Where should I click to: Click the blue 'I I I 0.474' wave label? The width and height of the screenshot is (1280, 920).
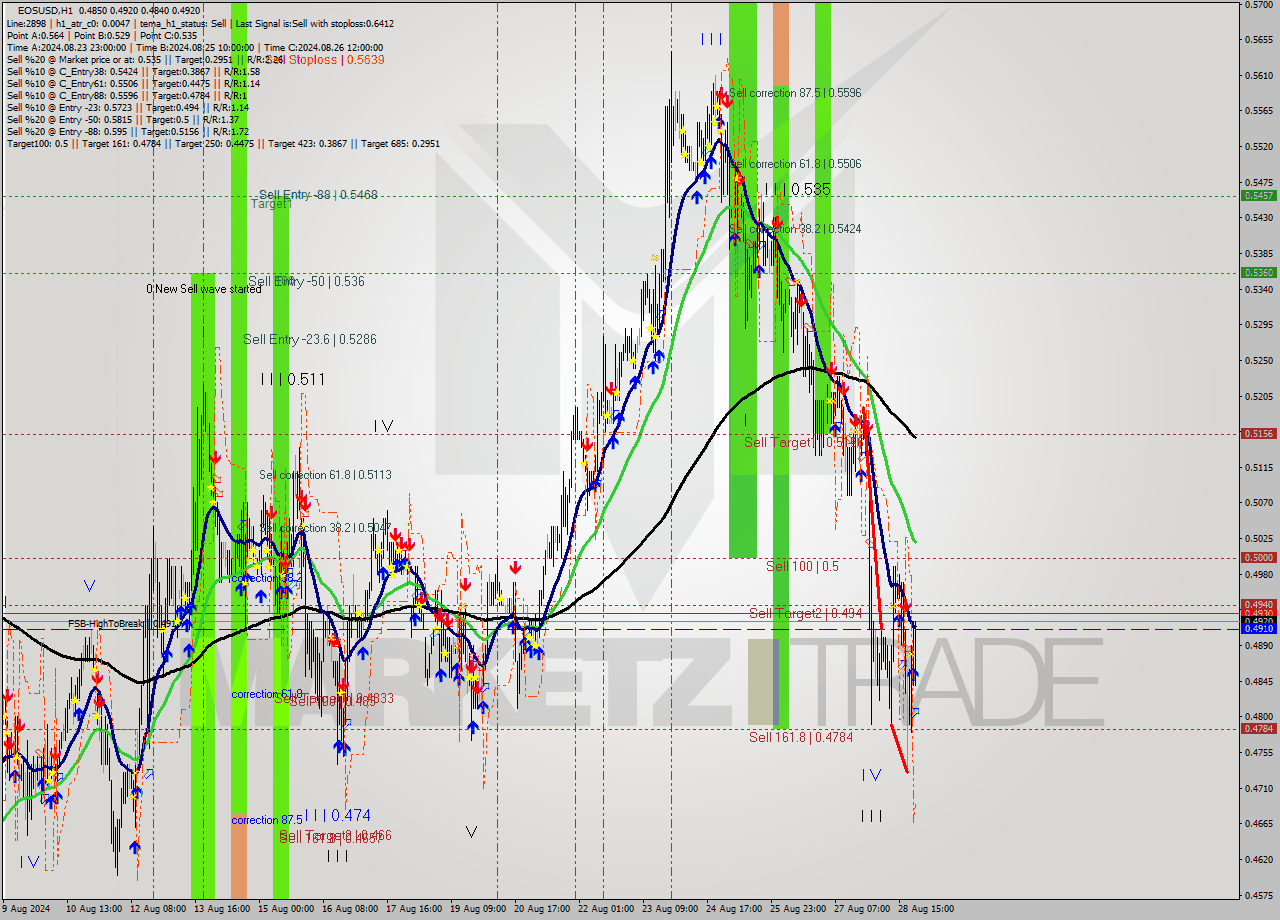(x=337, y=815)
